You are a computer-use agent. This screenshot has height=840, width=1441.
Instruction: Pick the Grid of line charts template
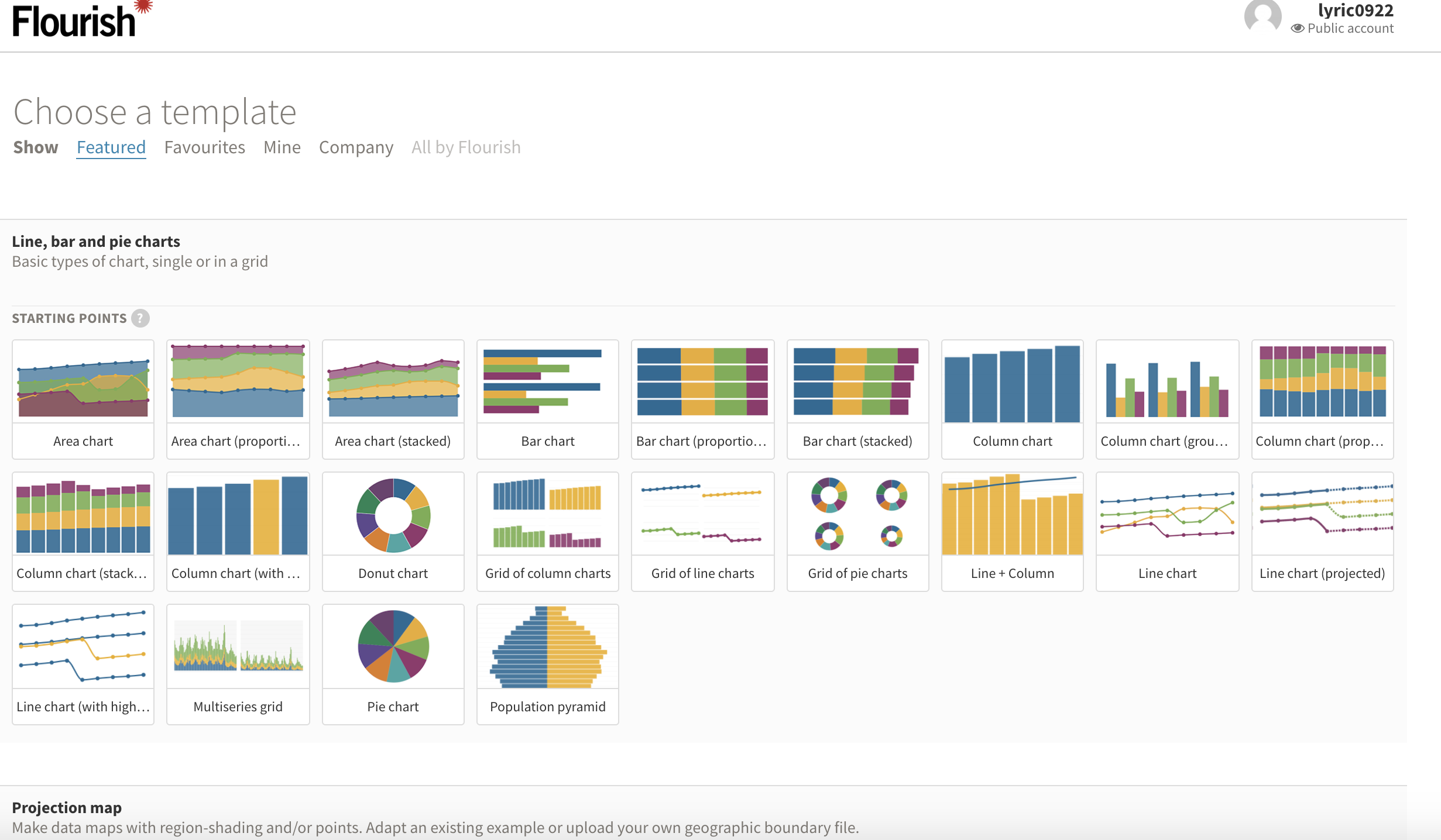(703, 532)
